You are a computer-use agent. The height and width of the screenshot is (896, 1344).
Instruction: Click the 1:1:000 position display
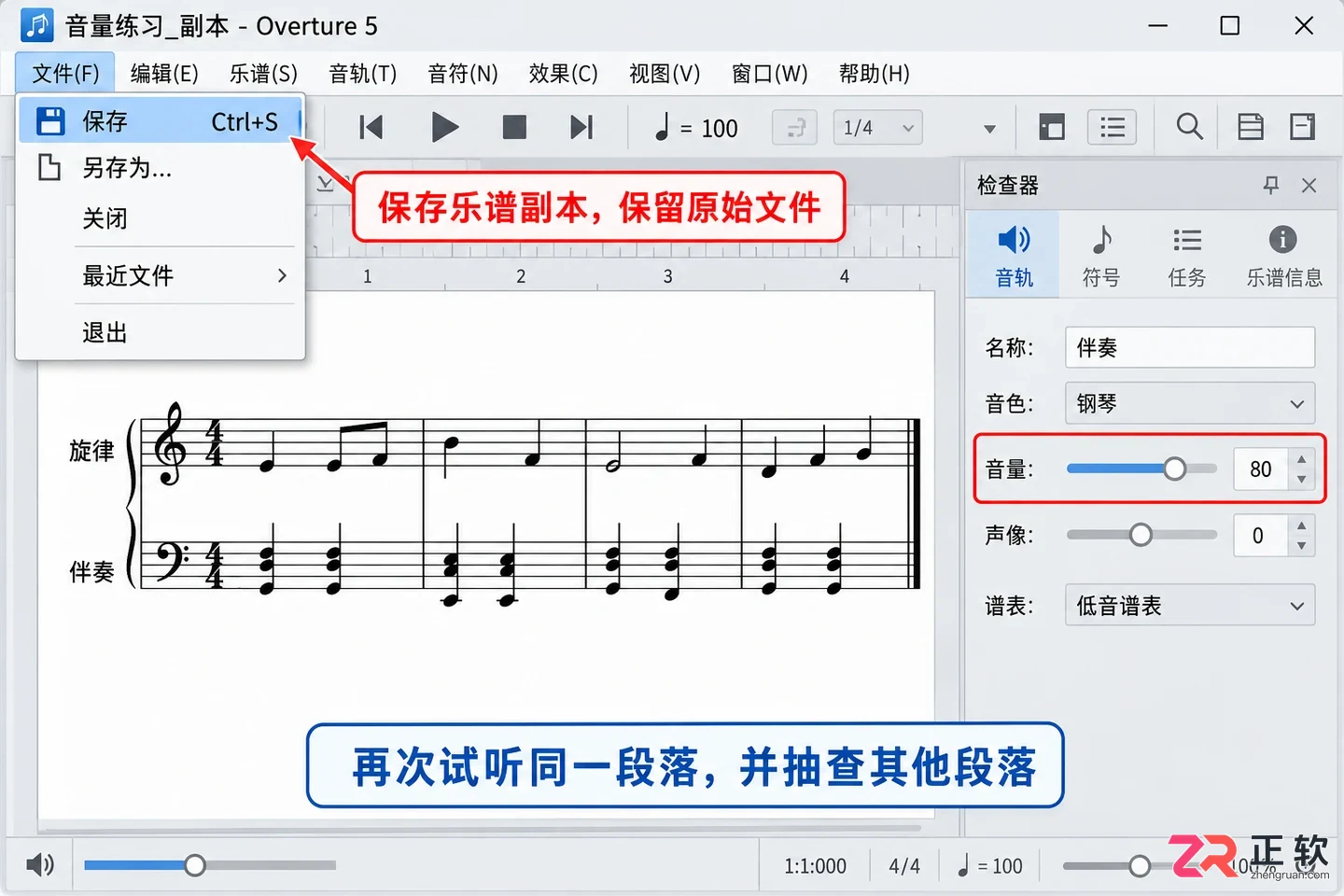815,866
